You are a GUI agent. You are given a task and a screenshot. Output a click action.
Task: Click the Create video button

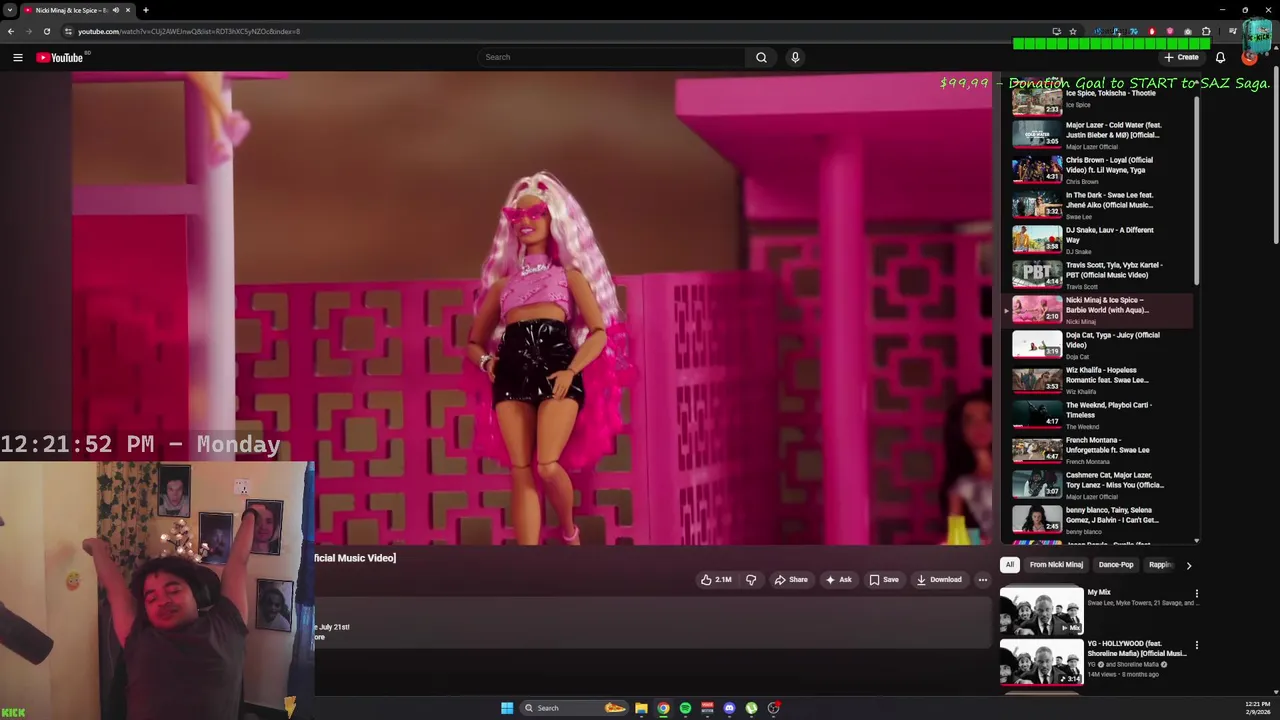tap(1182, 57)
